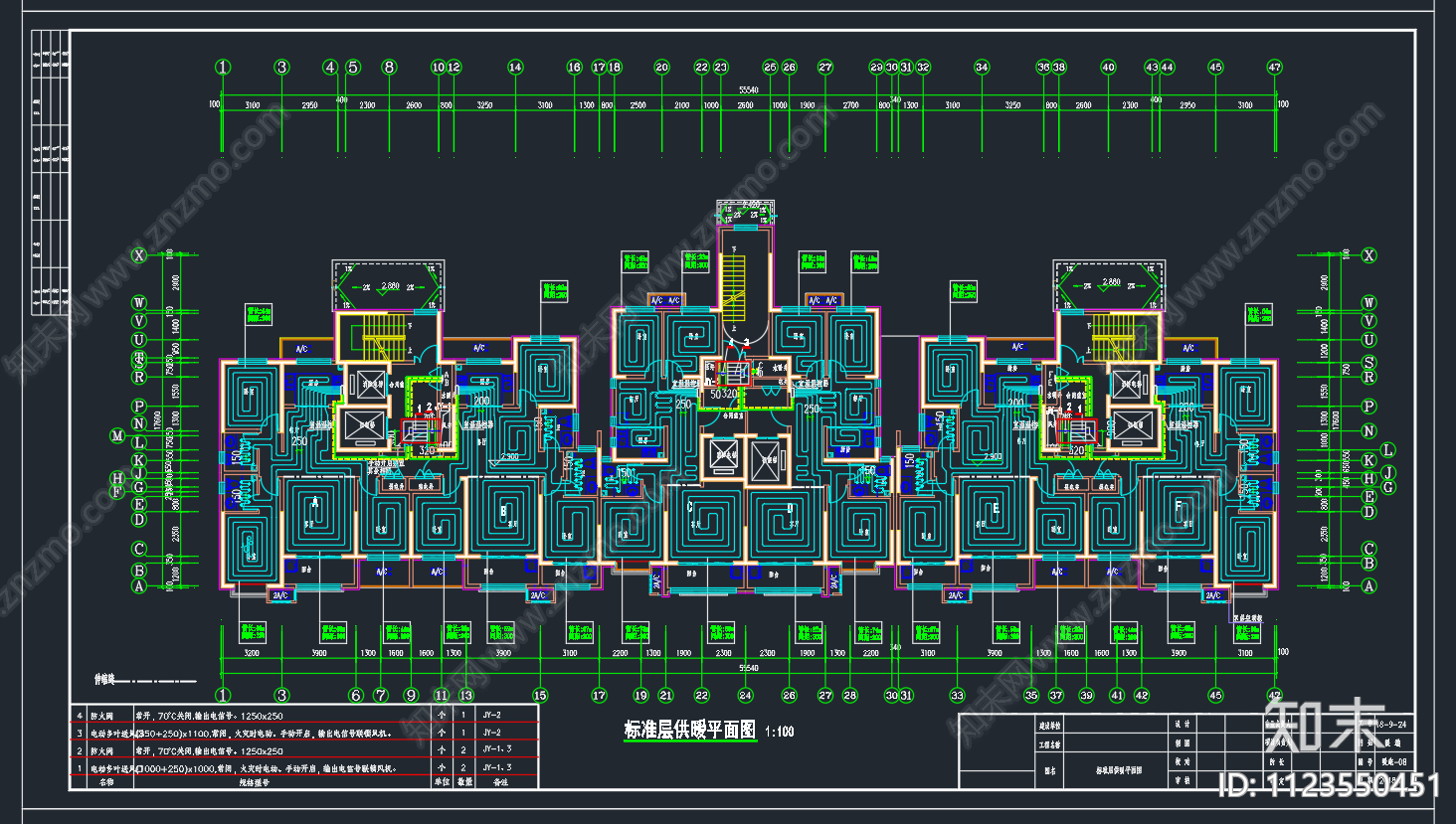Select the large underlined title 标准层供暖平面图
The image size is (1456, 824).
pyautogui.click(x=690, y=731)
